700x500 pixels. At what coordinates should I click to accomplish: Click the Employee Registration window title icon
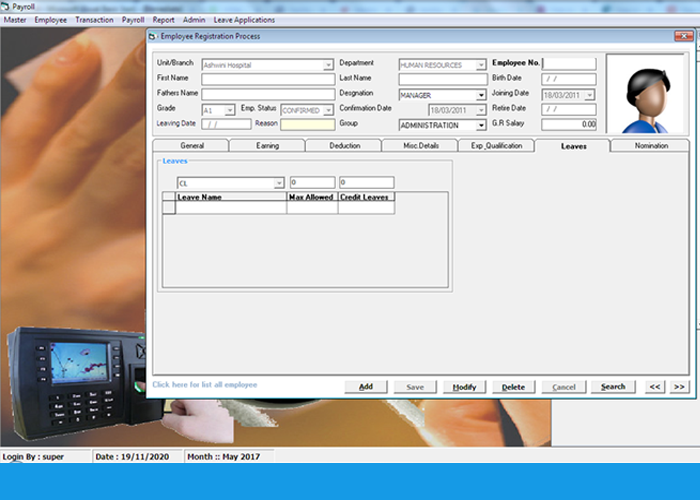(x=154, y=37)
